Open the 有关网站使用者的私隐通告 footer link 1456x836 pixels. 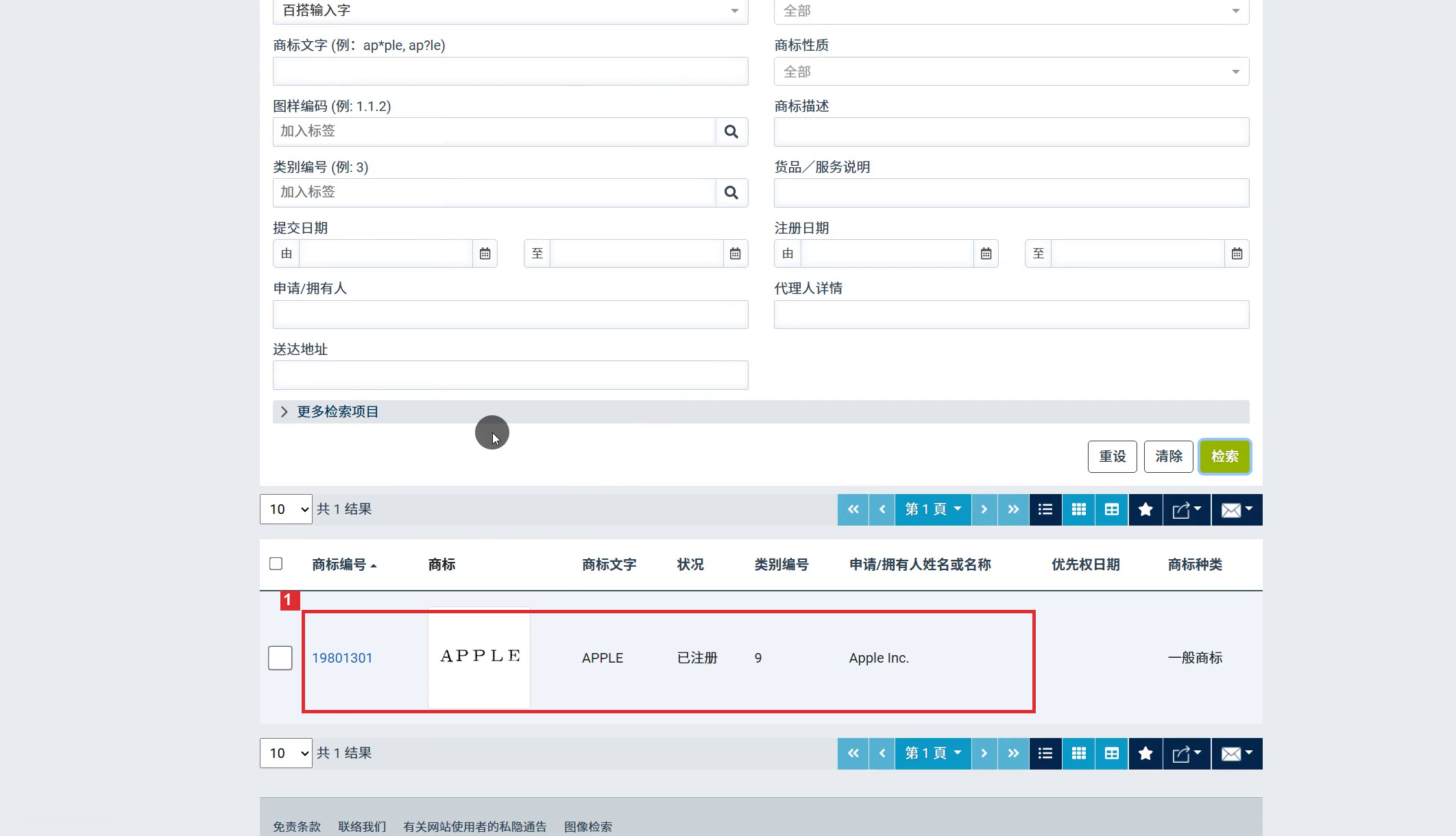point(474,827)
